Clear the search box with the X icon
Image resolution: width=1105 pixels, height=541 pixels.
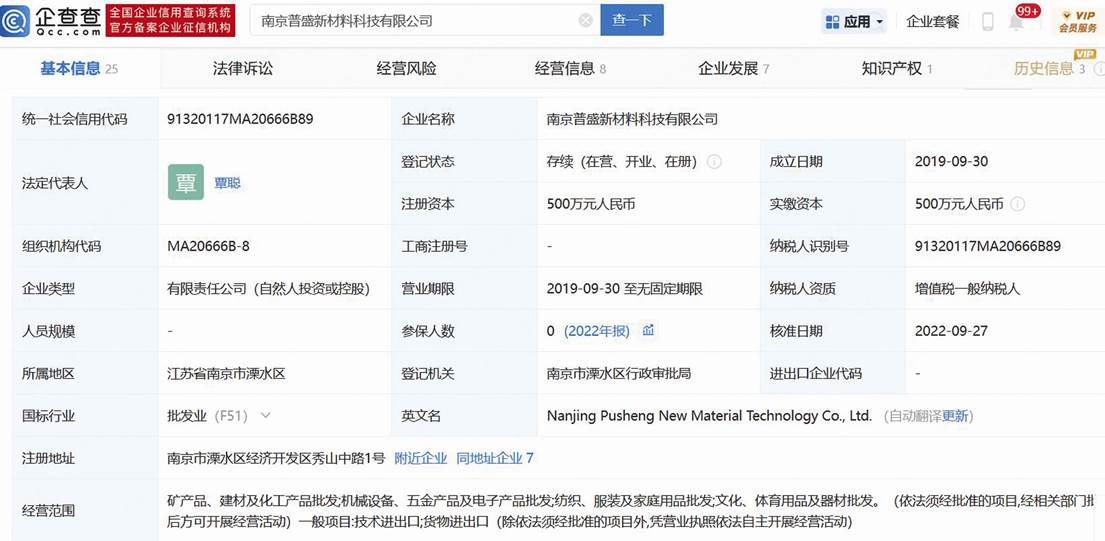click(586, 20)
